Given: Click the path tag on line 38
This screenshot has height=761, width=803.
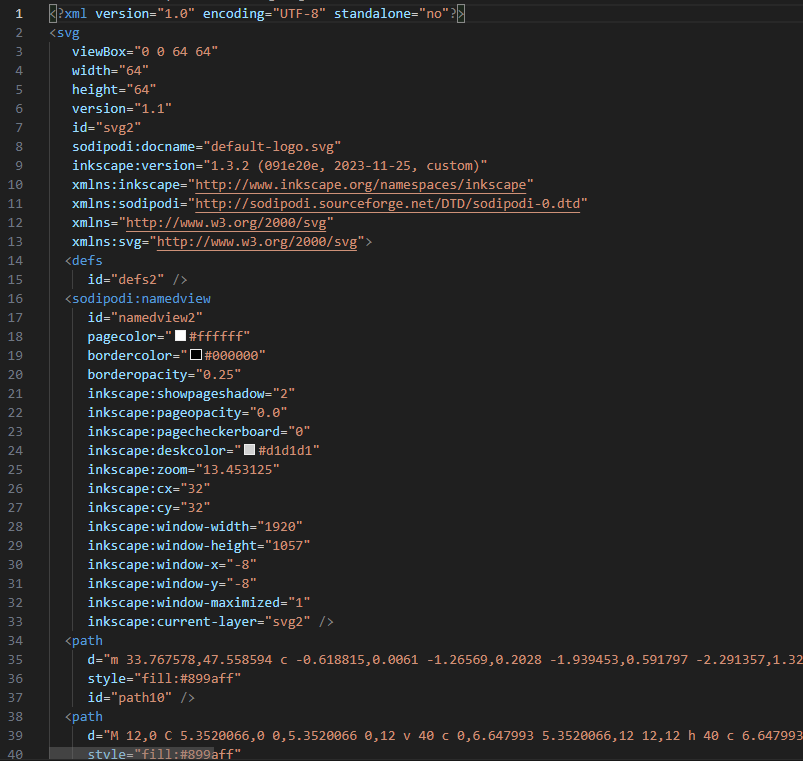Looking at the screenshot, I should click(x=87, y=716).
